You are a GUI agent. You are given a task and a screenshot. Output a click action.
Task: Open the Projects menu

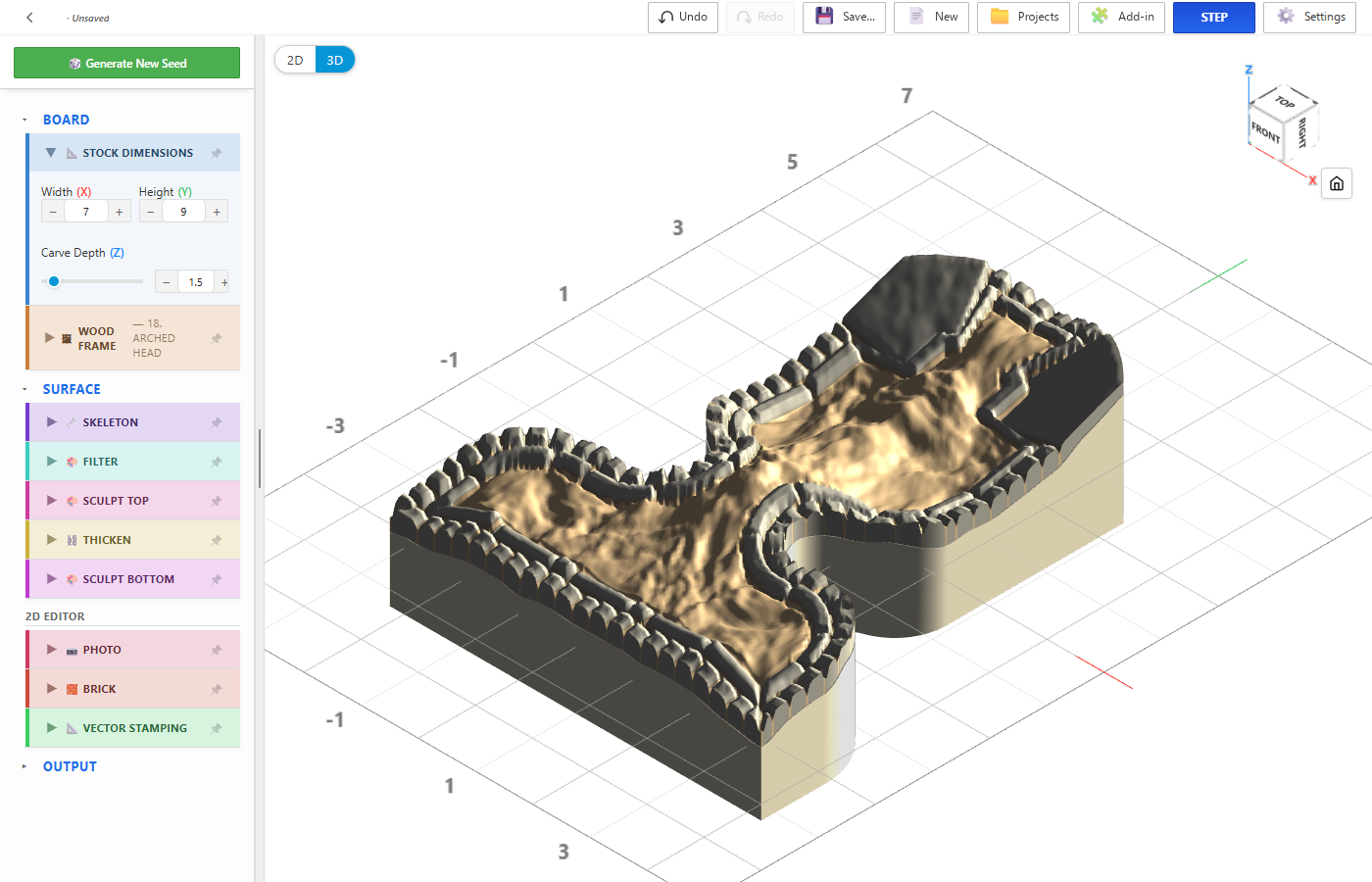point(1024,18)
